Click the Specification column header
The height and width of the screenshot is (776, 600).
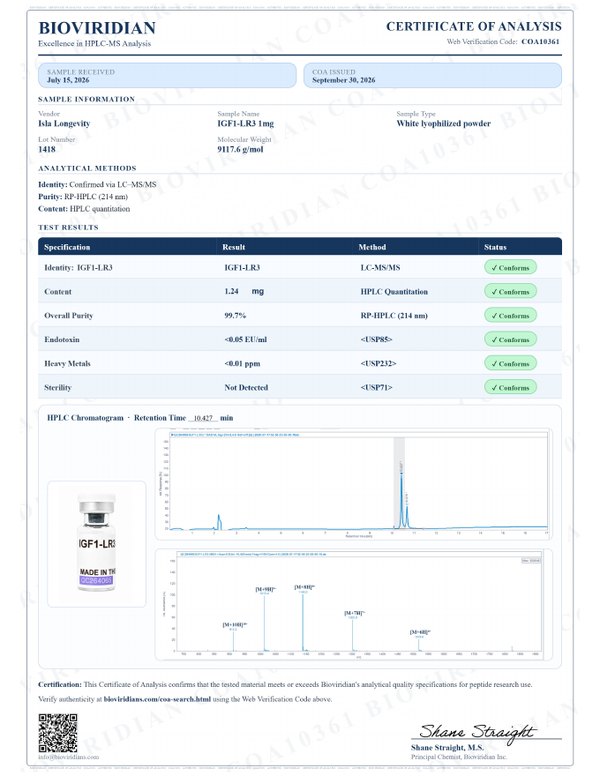coord(67,247)
